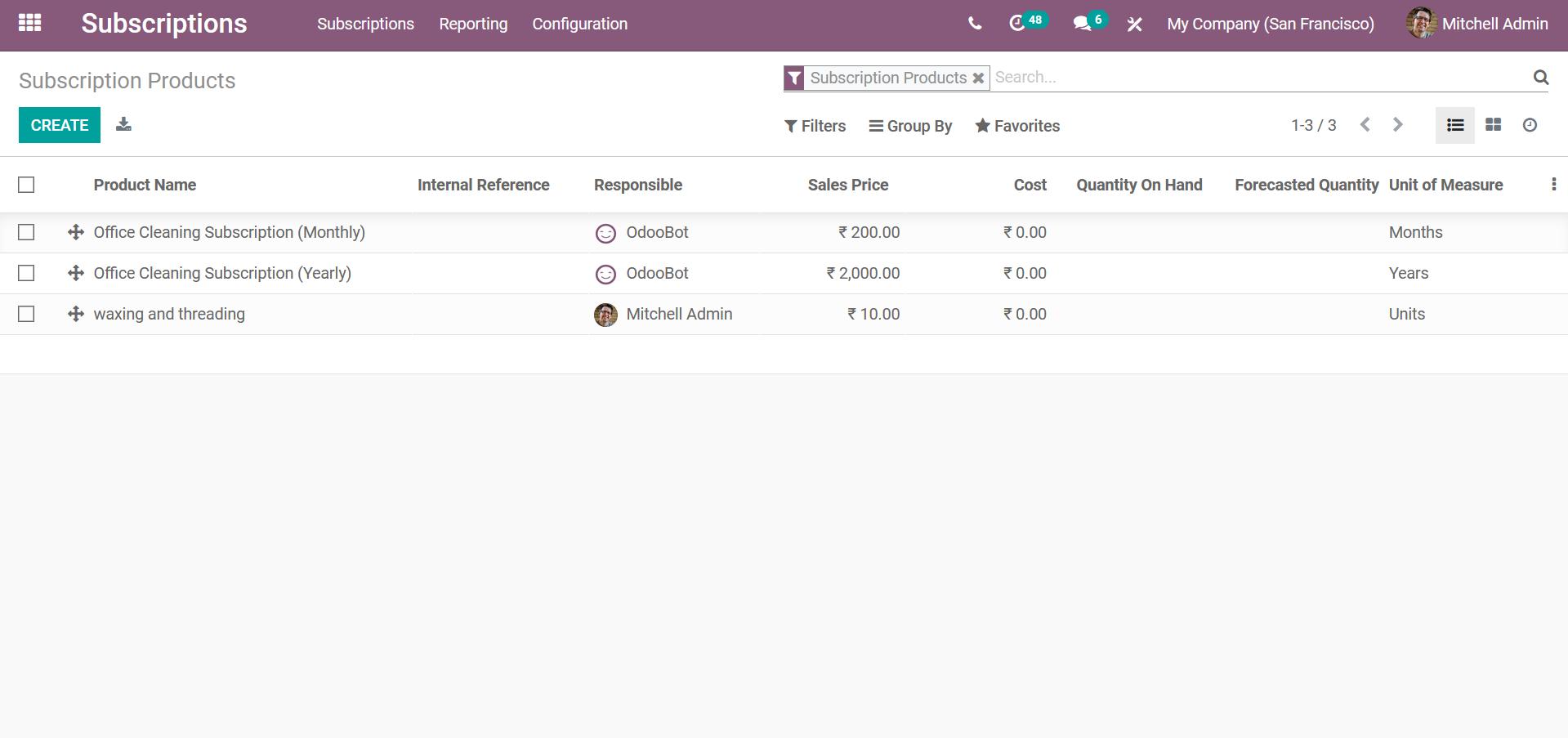Click the phone call icon

[974, 24]
